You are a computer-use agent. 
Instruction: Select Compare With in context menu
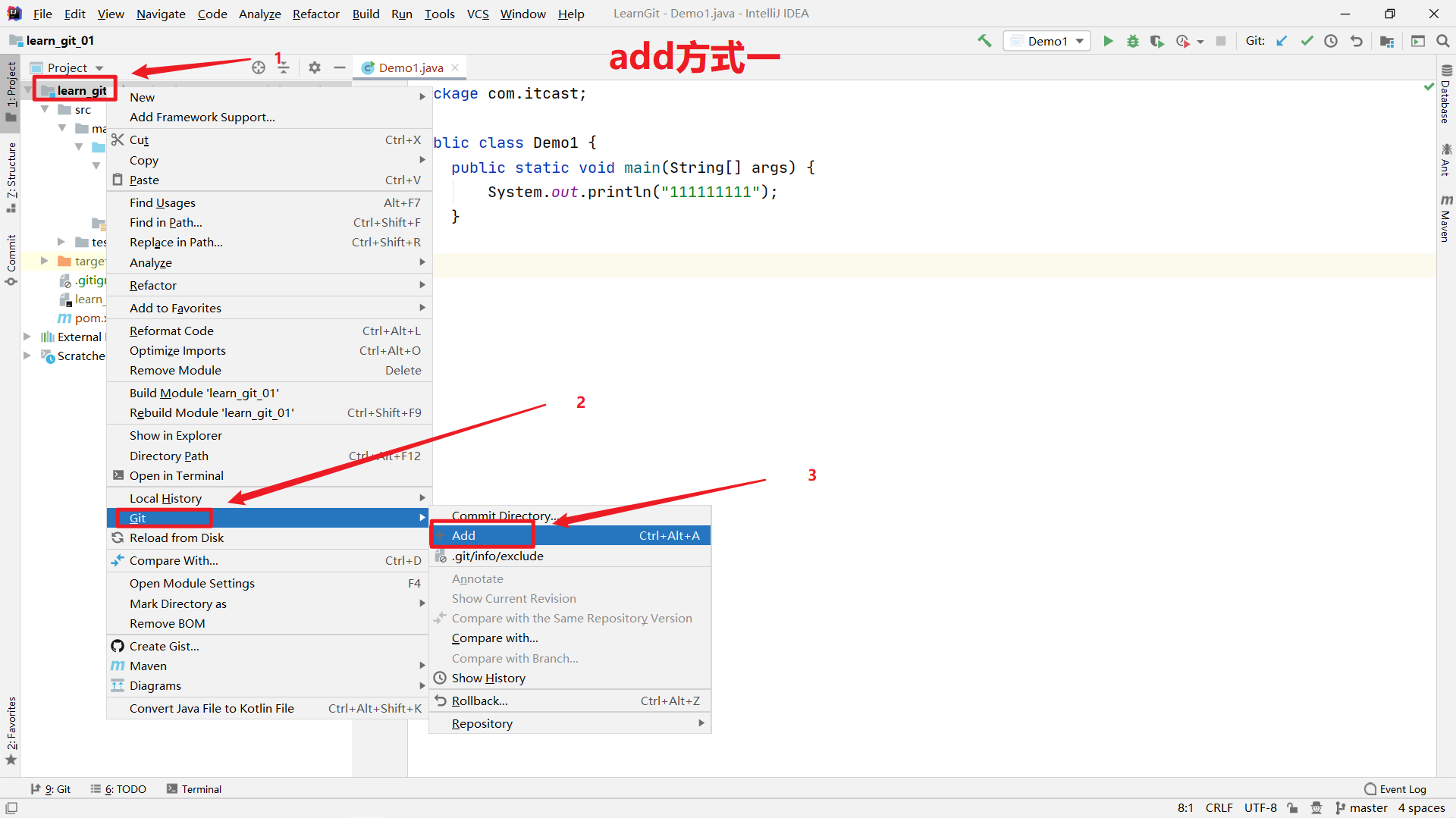269,560
